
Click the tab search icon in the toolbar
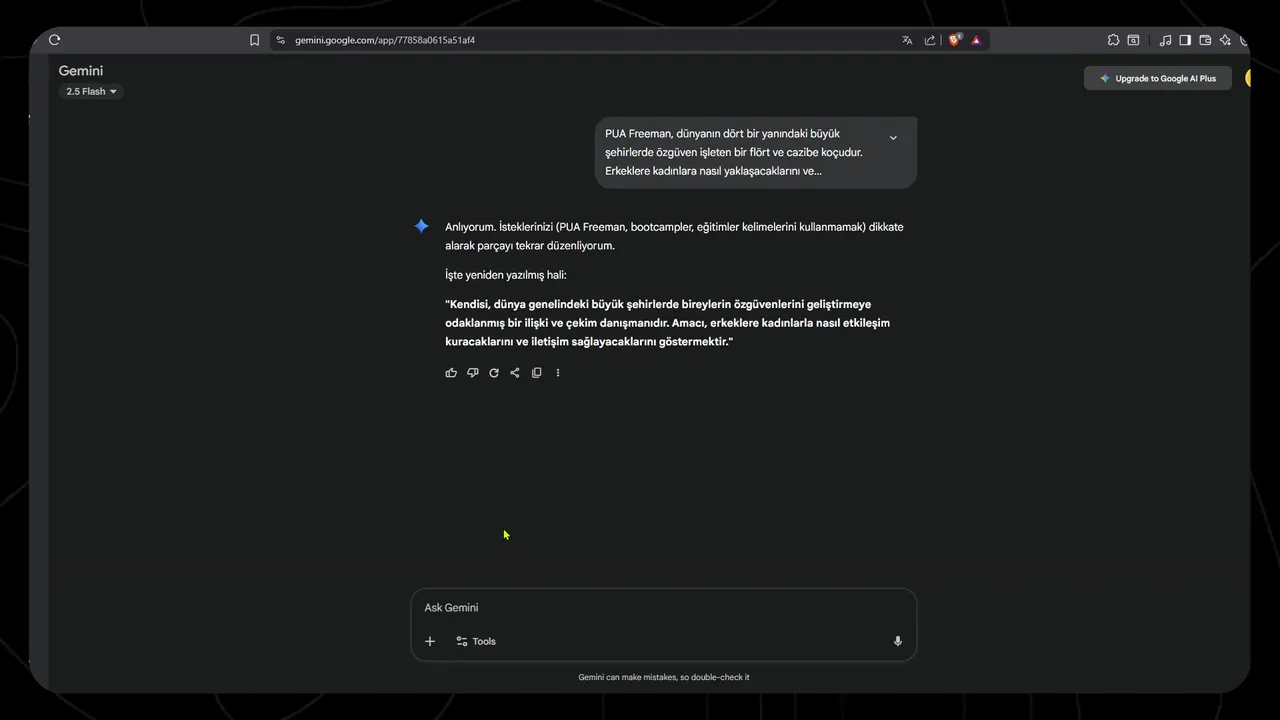point(1133,40)
